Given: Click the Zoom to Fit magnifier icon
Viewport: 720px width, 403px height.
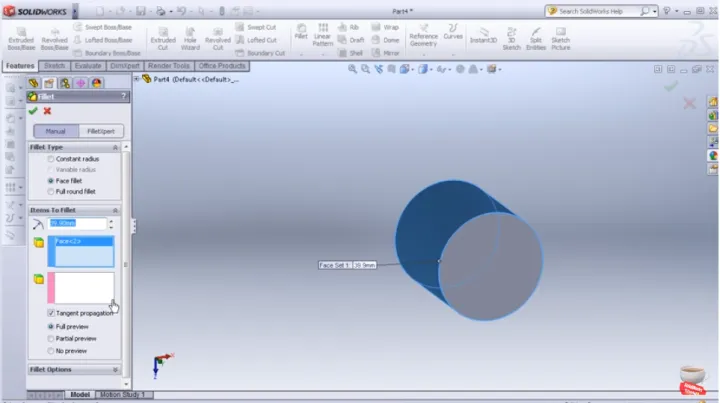Looking at the screenshot, I should [x=353, y=69].
